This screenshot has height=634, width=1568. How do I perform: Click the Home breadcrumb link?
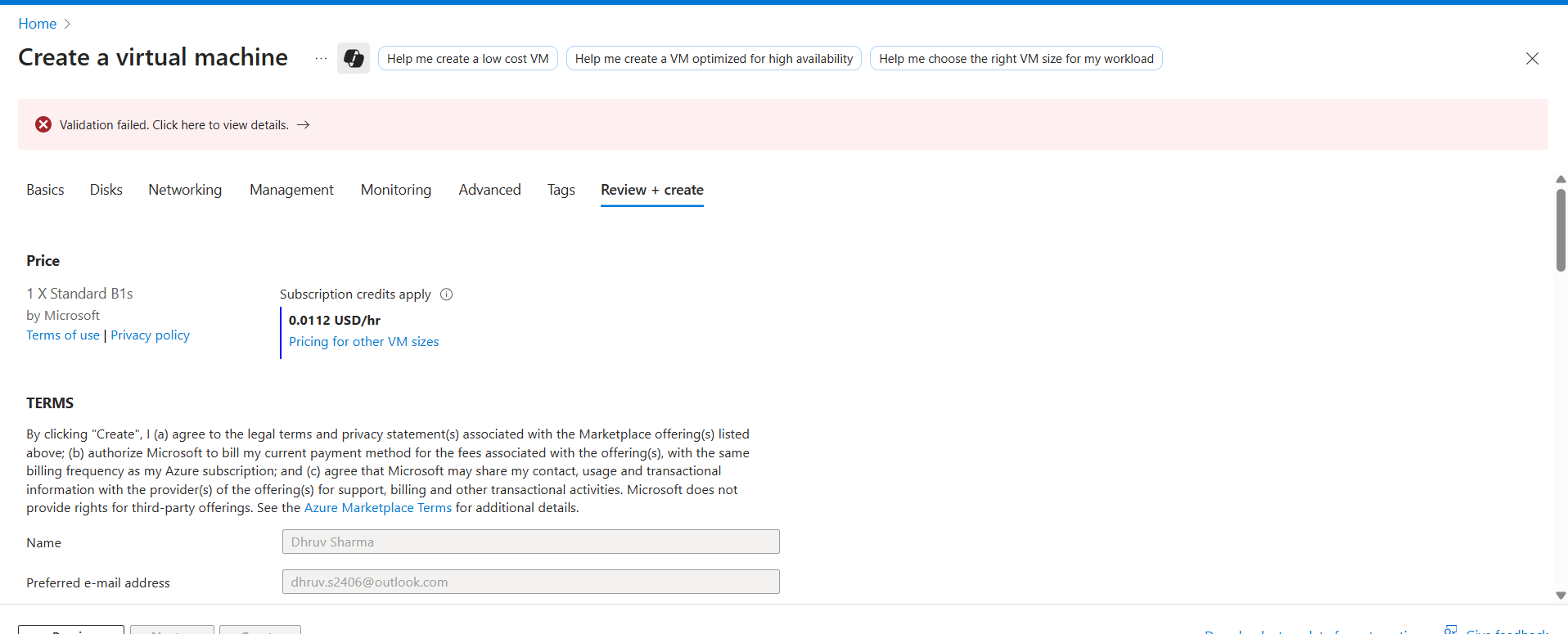click(x=38, y=24)
